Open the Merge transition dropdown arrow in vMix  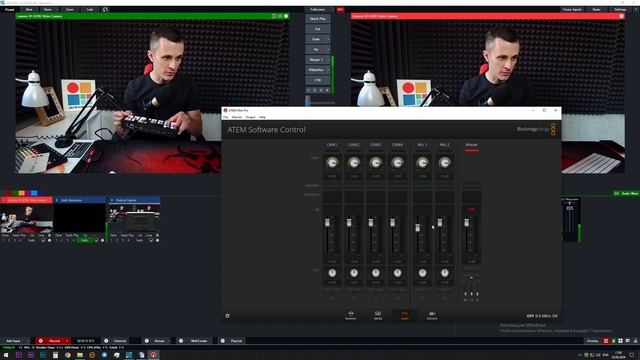click(x=328, y=60)
